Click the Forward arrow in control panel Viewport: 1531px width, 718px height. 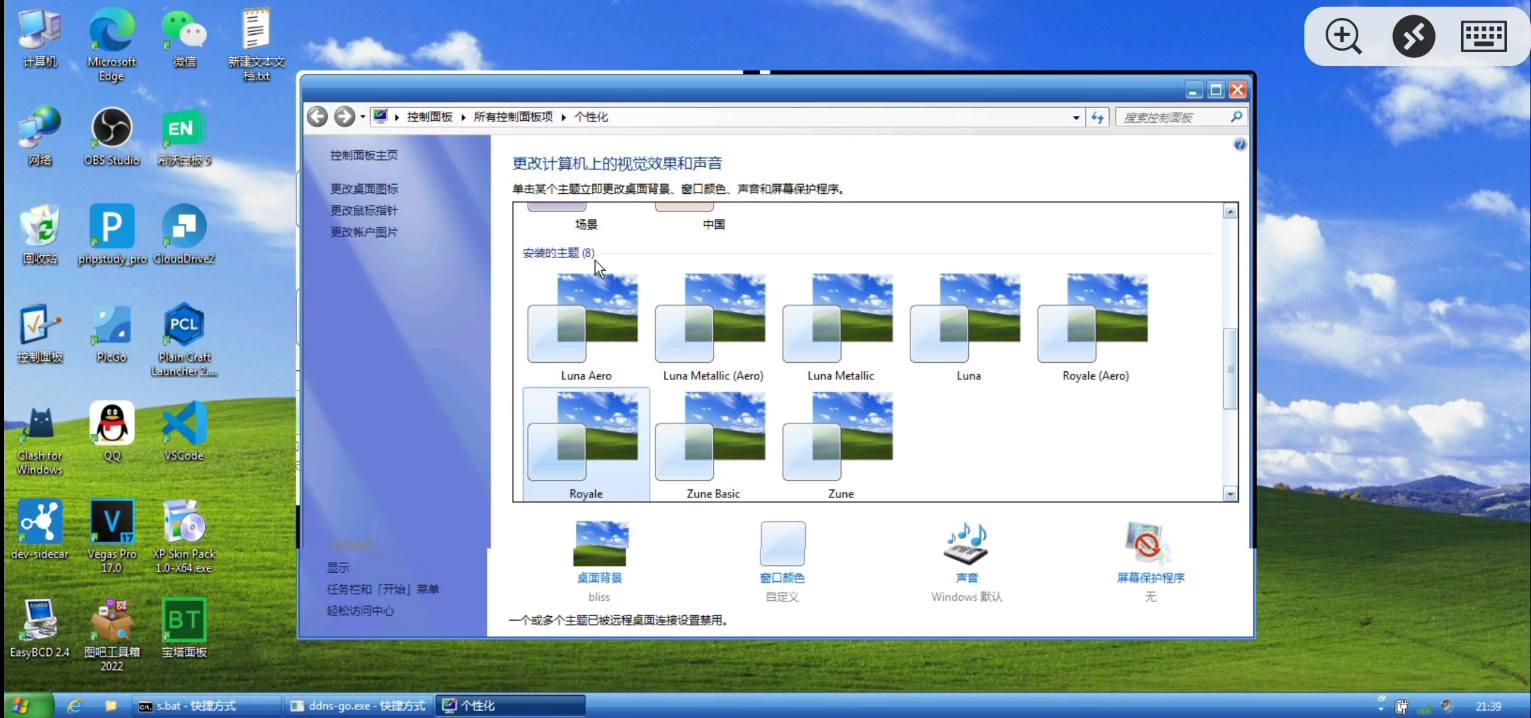(x=344, y=117)
